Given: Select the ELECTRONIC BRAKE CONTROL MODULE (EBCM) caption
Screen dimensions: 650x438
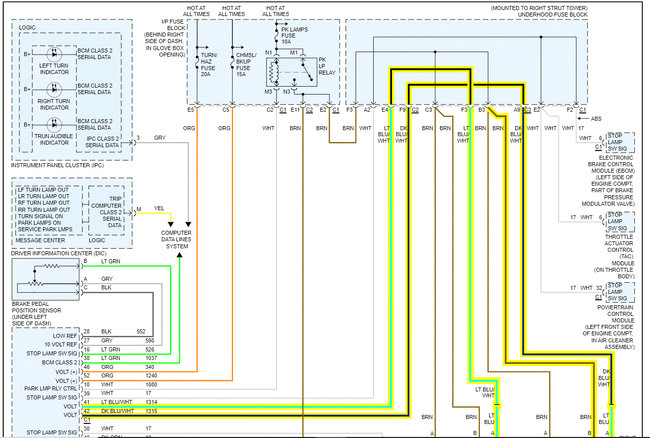Looking at the screenshot, I should [610, 181].
